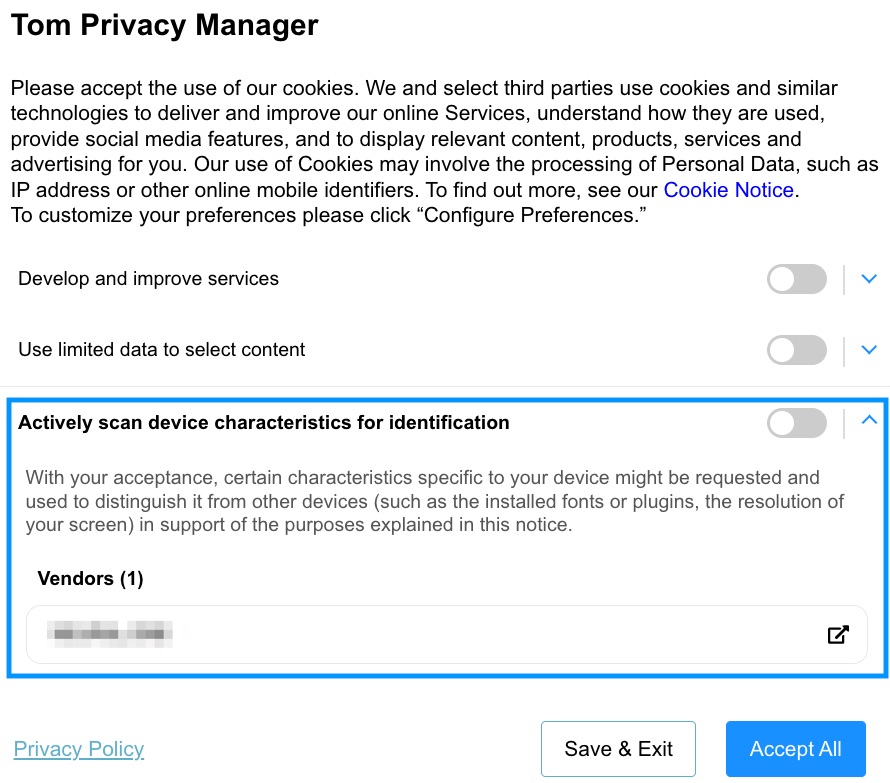Click the device characteristics description paragraph
890x783 pixels.
435,501
